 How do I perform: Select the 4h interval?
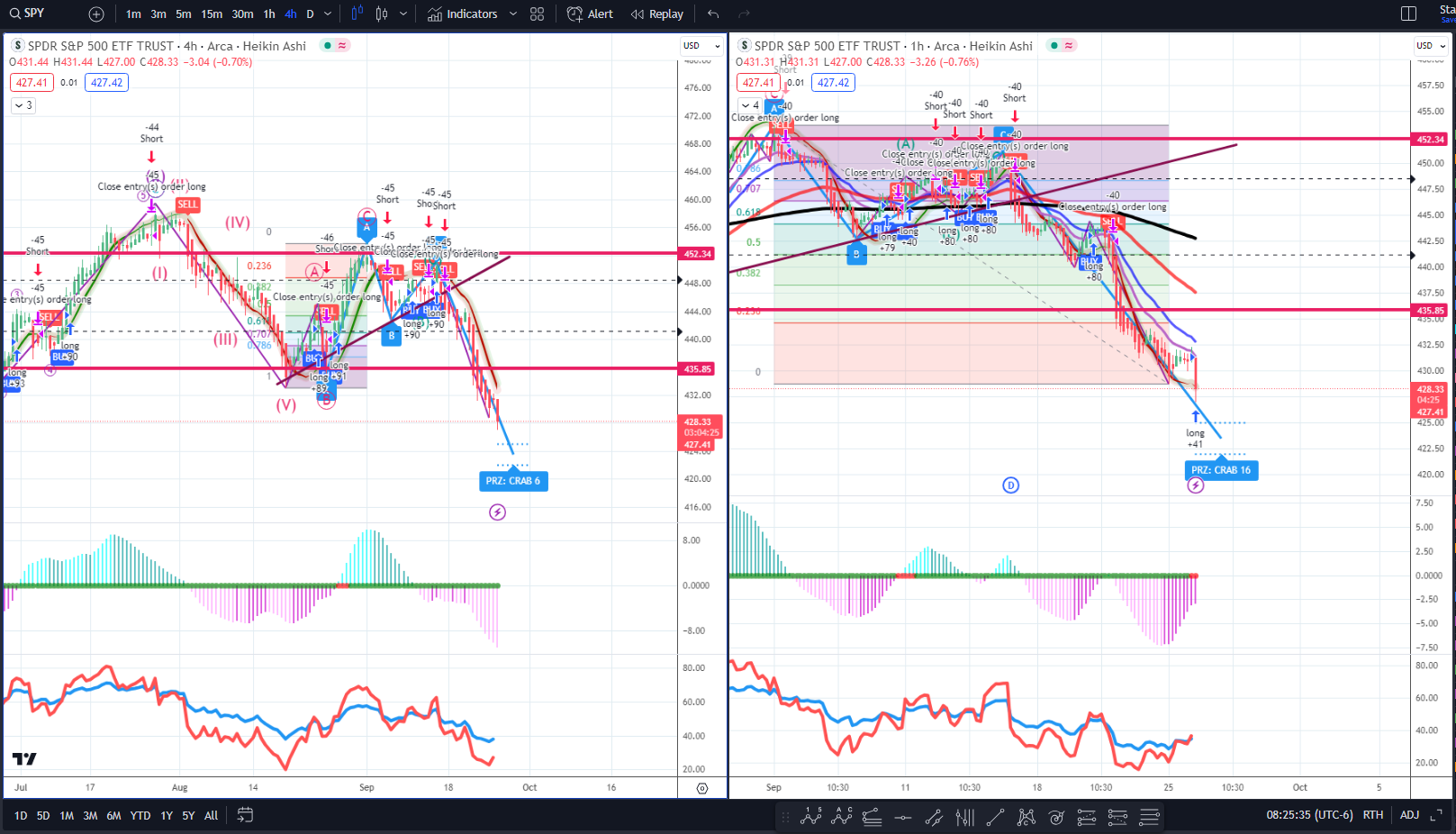pyautogui.click(x=290, y=14)
